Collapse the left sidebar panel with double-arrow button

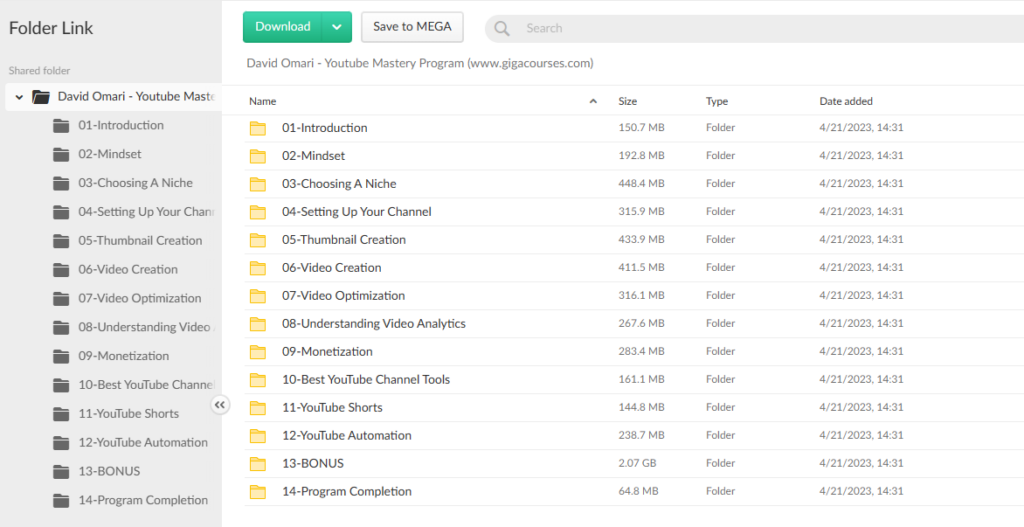(x=220, y=404)
